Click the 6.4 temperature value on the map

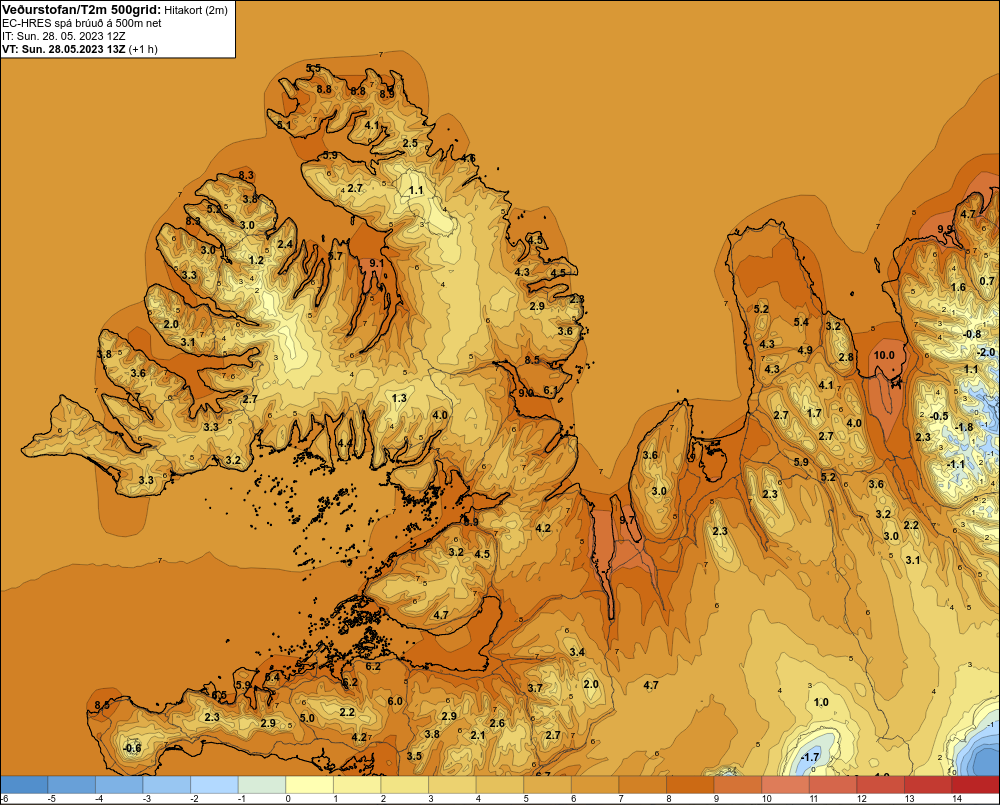point(272,677)
